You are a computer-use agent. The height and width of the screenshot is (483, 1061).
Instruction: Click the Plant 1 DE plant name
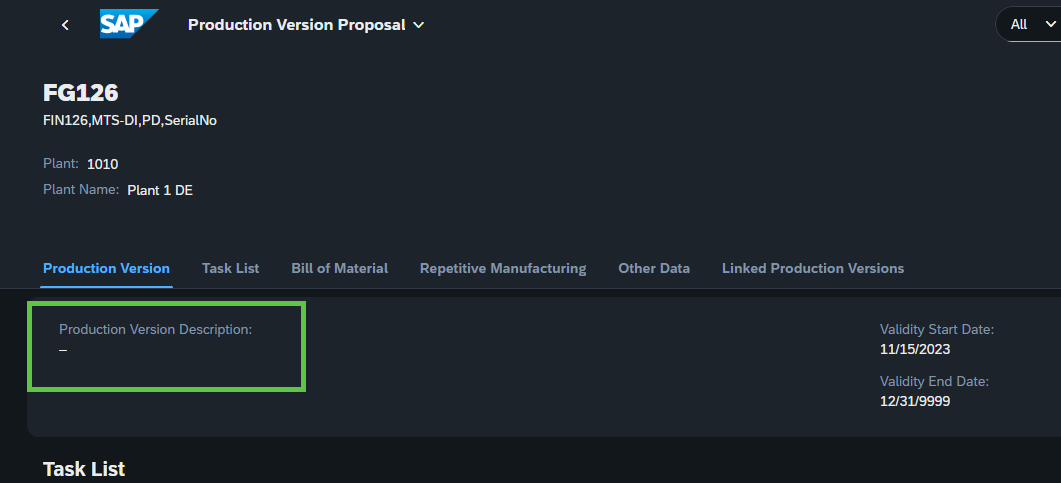coord(160,190)
